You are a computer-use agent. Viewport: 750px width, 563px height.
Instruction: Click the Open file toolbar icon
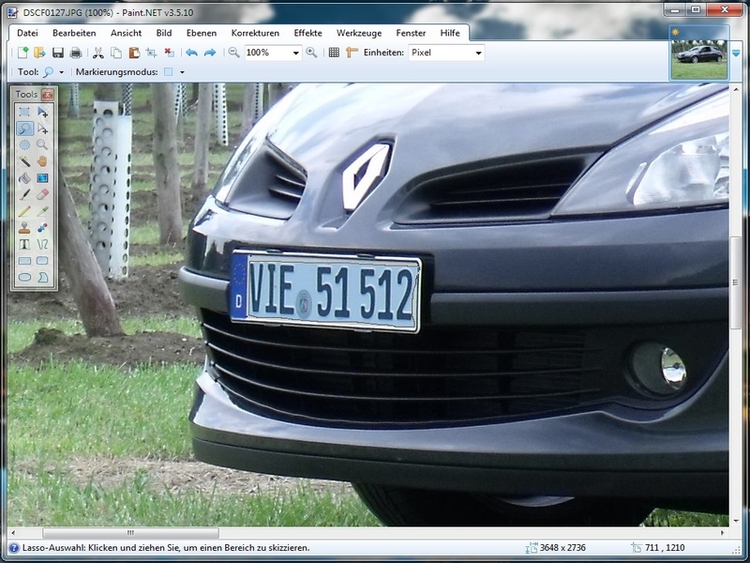coord(40,53)
